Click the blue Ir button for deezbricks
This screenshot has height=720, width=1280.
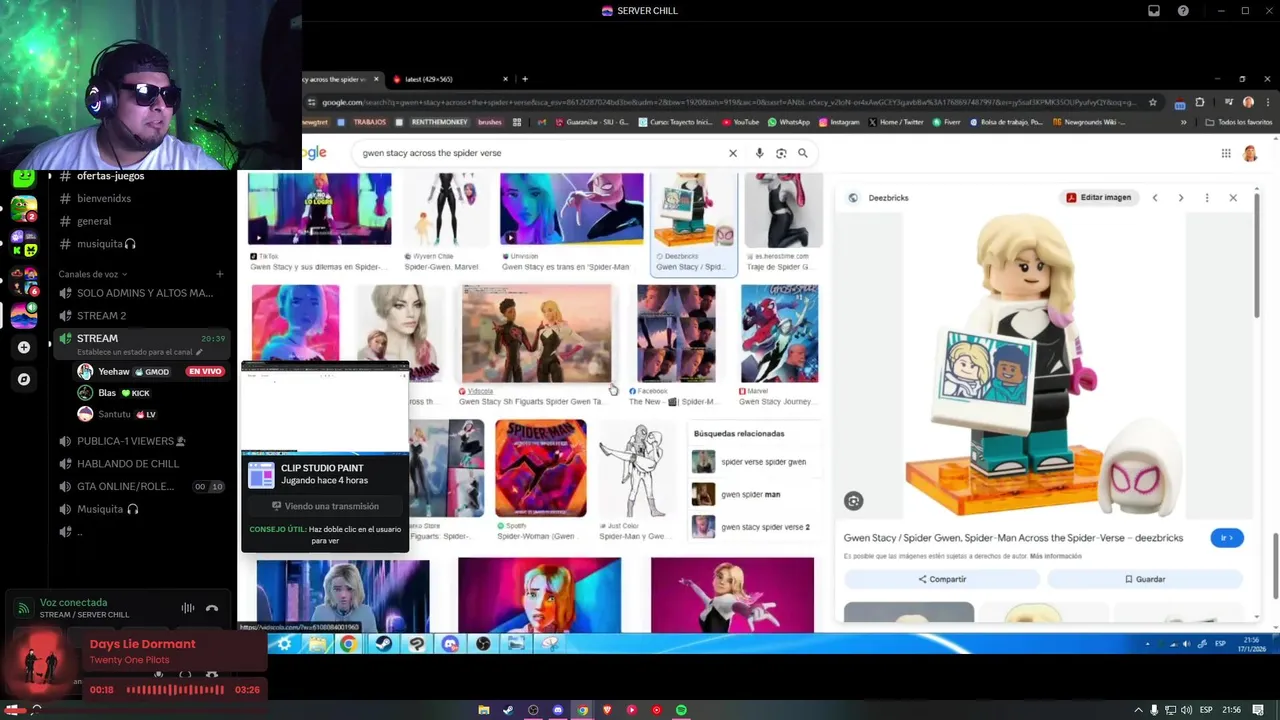pyautogui.click(x=1226, y=538)
